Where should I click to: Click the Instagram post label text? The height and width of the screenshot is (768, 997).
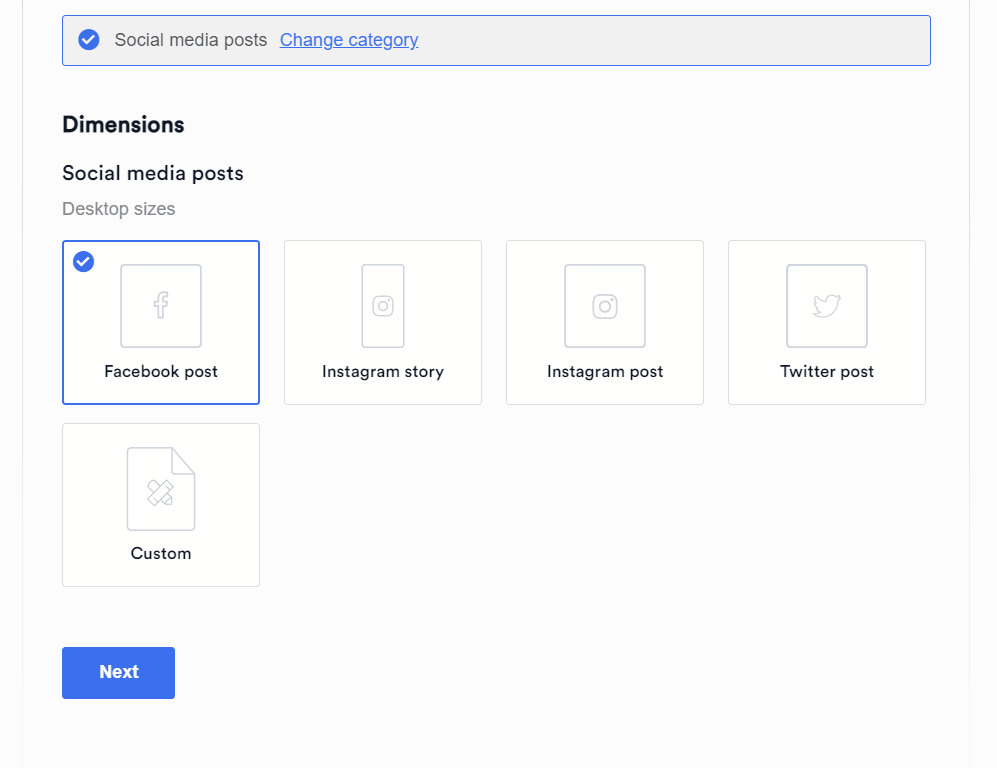click(605, 372)
